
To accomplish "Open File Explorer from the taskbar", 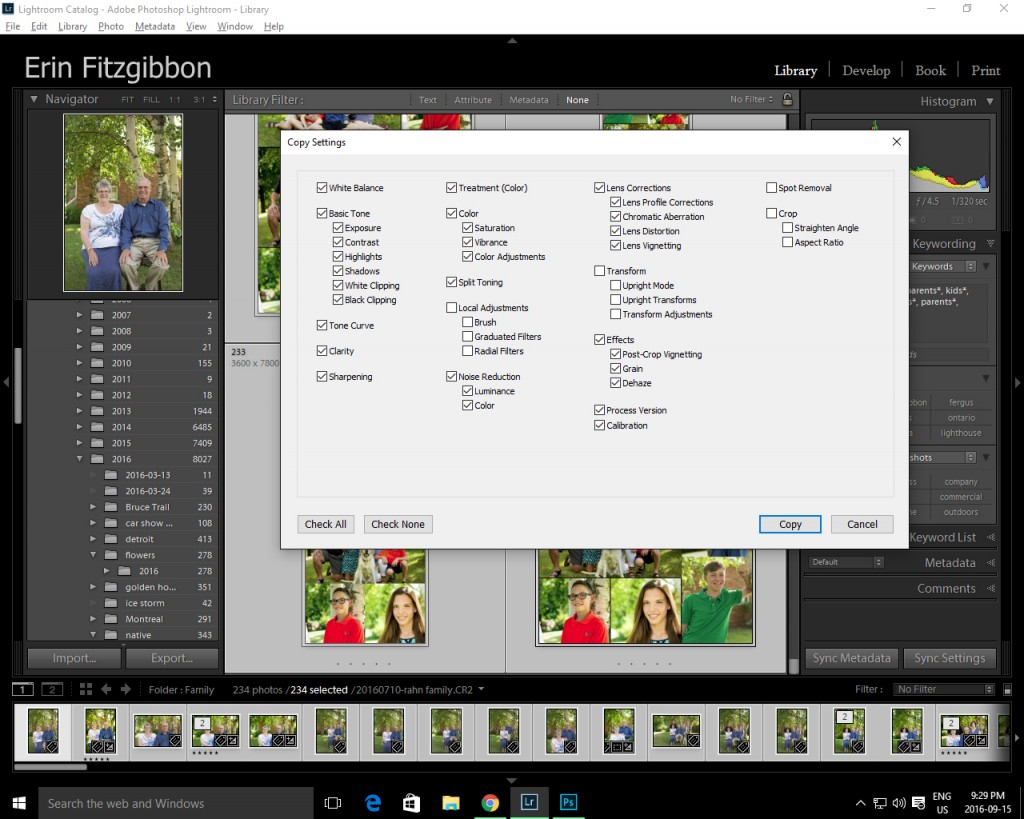I will (x=451, y=803).
